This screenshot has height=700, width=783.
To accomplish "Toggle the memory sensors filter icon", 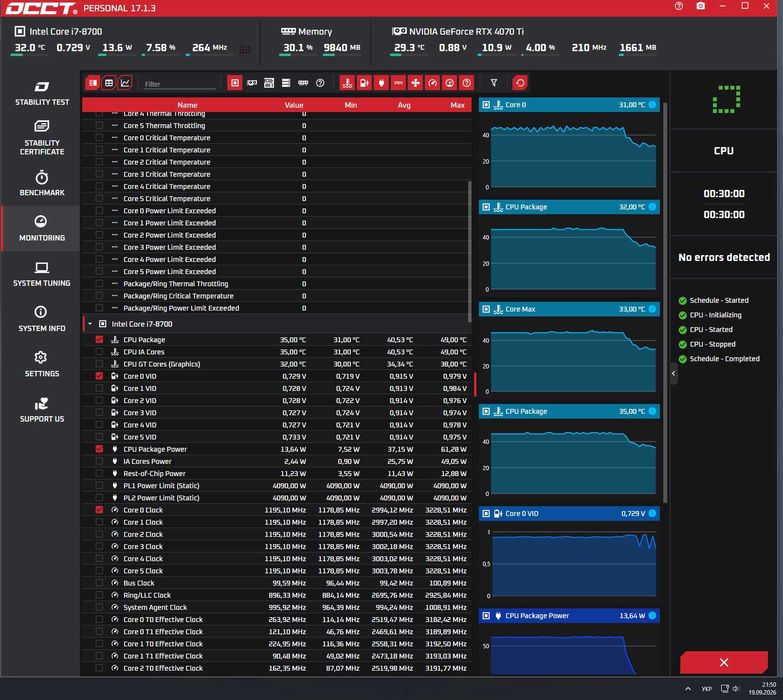I will pyautogui.click(x=303, y=83).
